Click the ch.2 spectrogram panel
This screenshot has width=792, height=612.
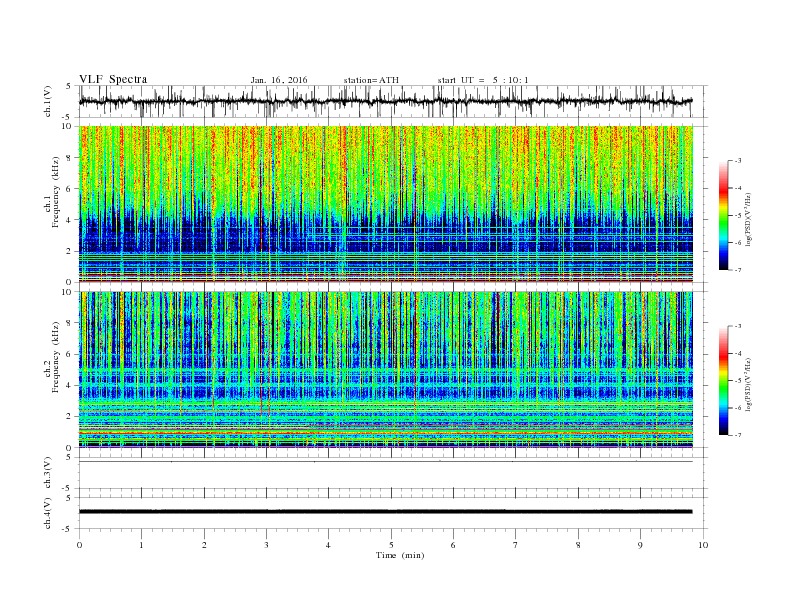[386, 369]
